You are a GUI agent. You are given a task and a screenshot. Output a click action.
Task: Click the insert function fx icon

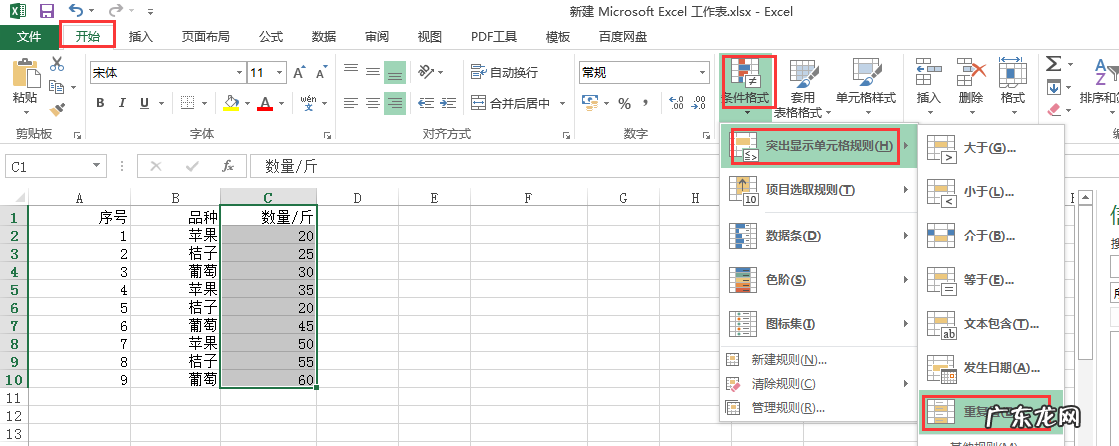[x=228, y=166]
